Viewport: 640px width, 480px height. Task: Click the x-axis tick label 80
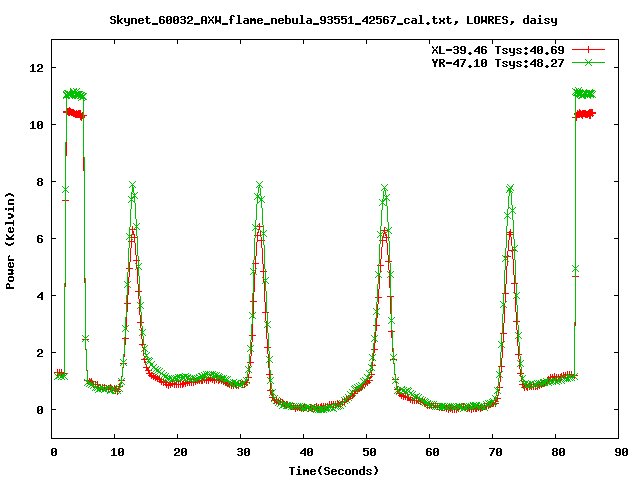pyautogui.click(x=558, y=452)
